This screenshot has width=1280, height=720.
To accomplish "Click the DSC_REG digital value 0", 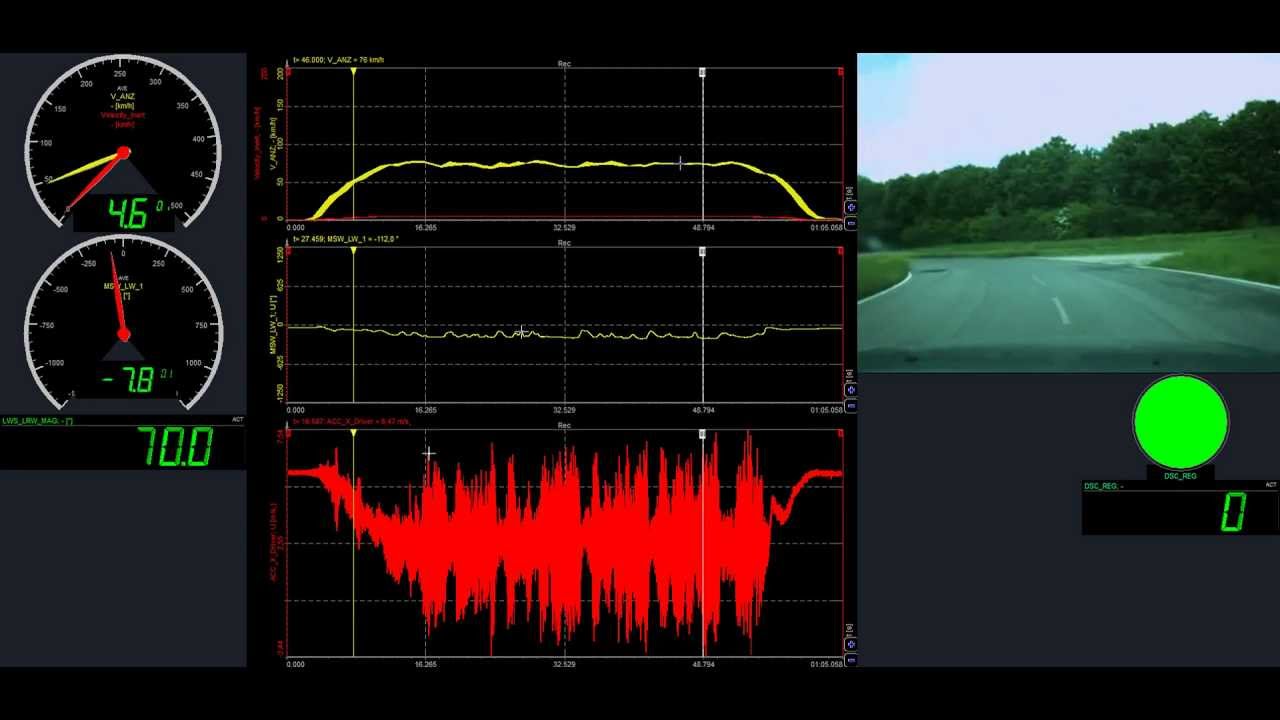I will (1233, 513).
